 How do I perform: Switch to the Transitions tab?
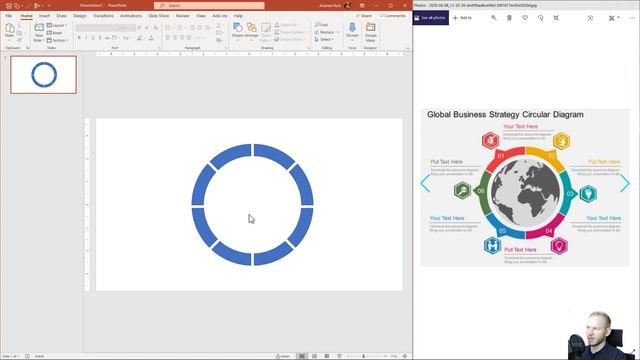tap(103, 16)
